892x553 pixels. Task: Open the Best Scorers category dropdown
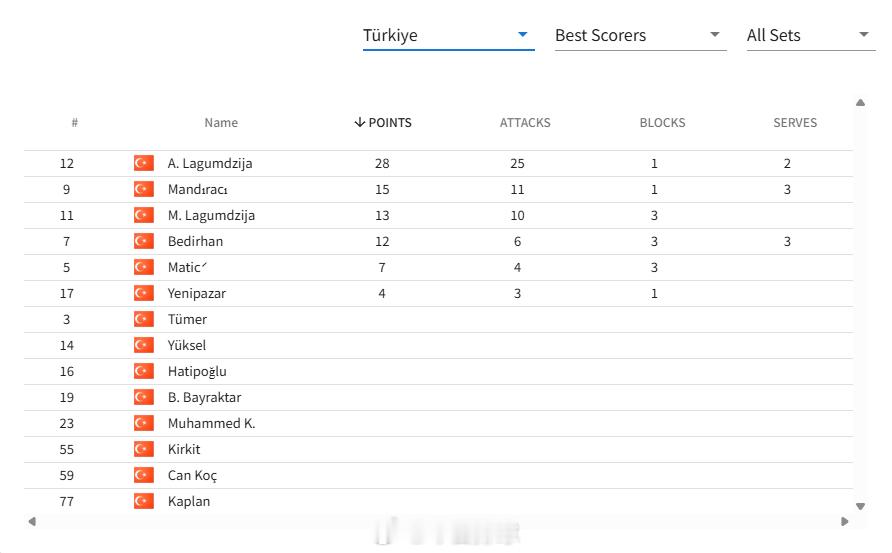641,35
